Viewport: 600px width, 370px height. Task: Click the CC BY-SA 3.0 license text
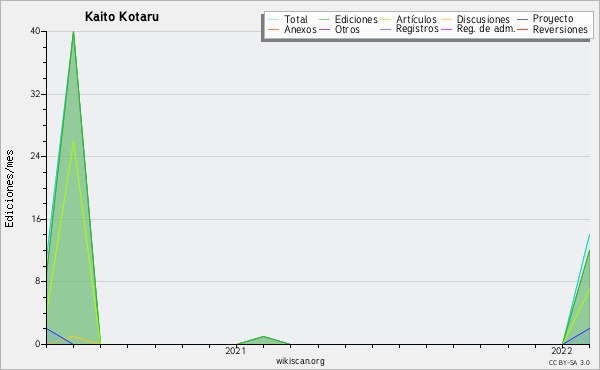(569, 362)
